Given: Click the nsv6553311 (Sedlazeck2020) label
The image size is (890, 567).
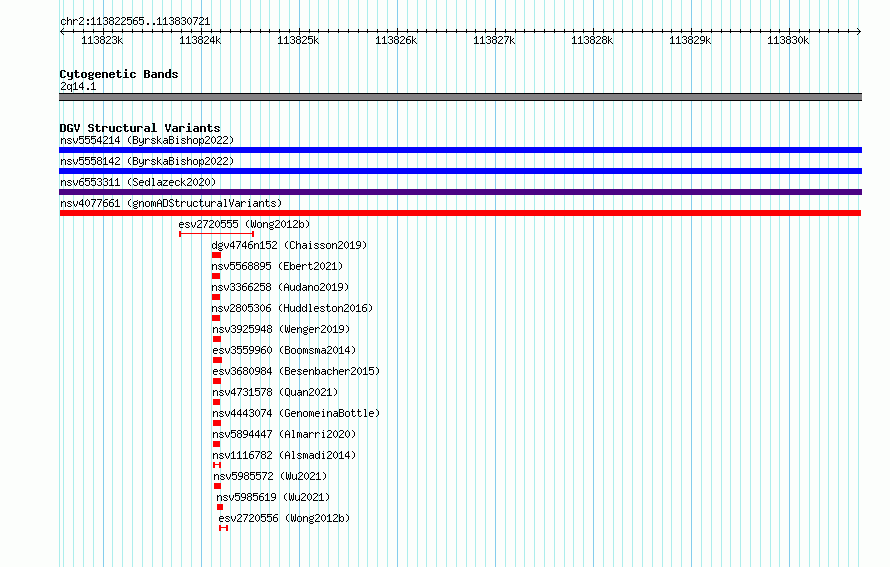Looking at the screenshot, I should 138,182.
